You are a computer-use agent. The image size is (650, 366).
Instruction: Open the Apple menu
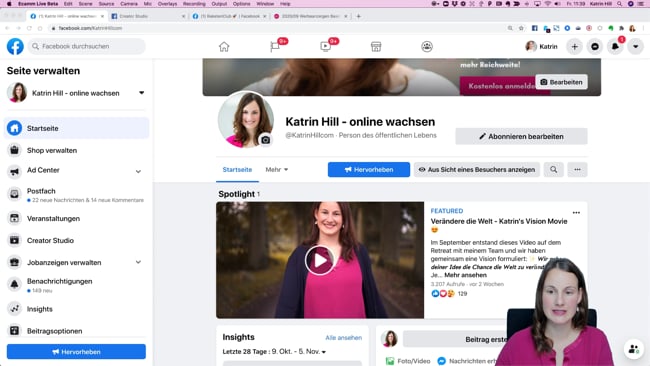pyautogui.click(x=9, y=4)
